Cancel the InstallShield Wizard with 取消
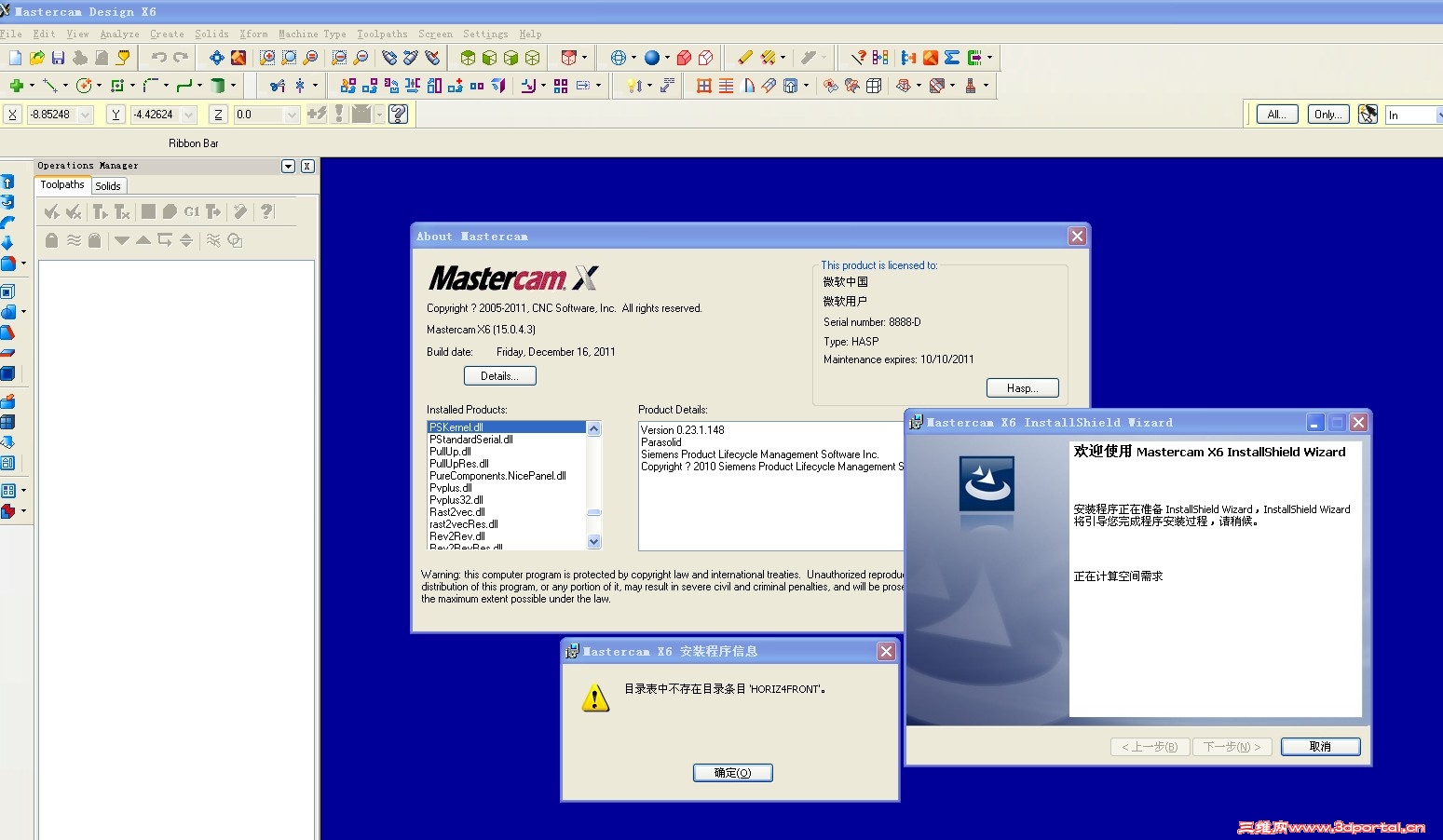The height and width of the screenshot is (840, 1443). 1320,747
